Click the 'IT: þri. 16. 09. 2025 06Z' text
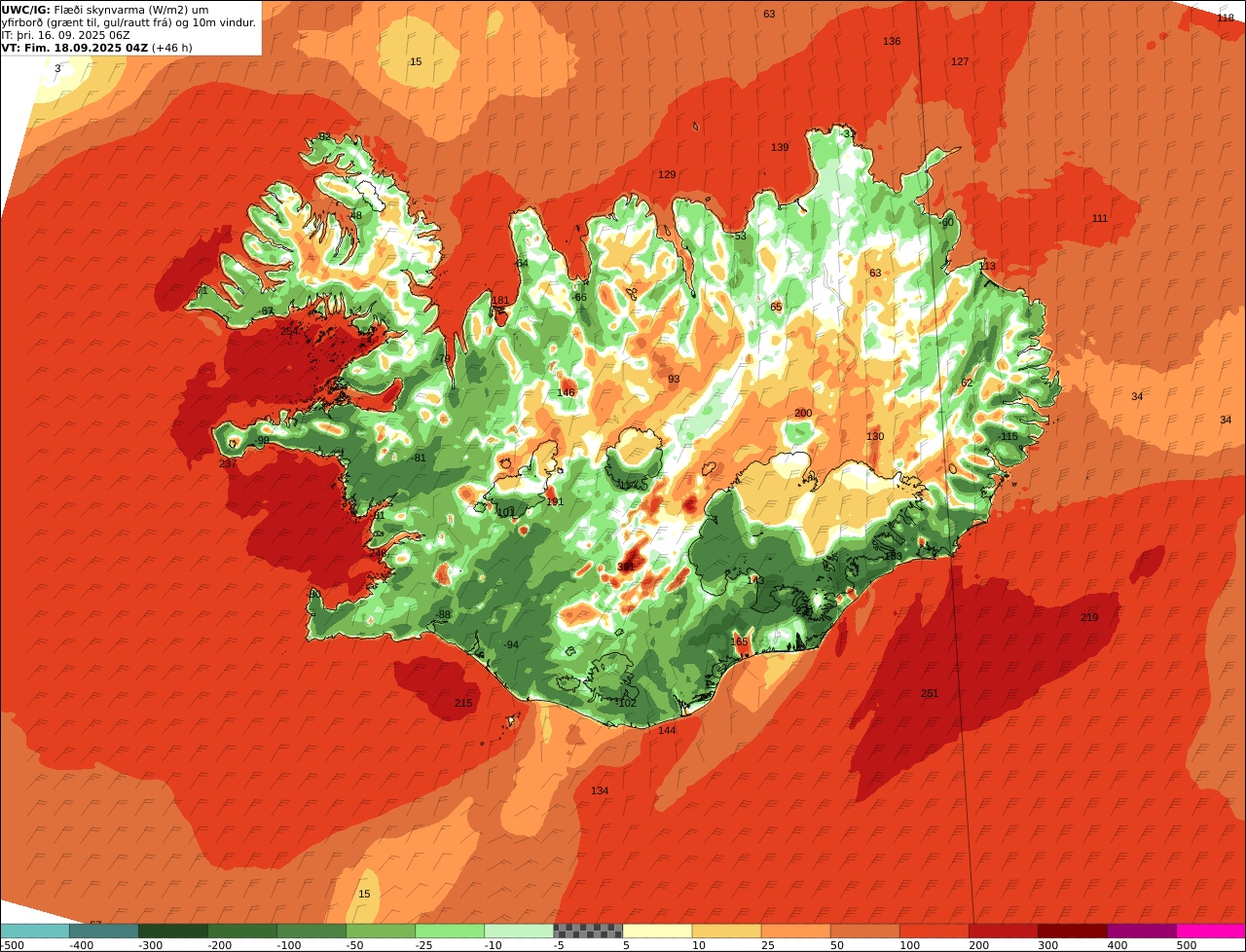The height and width of the screenshot is (952, 1246). (x=64, y=34)
